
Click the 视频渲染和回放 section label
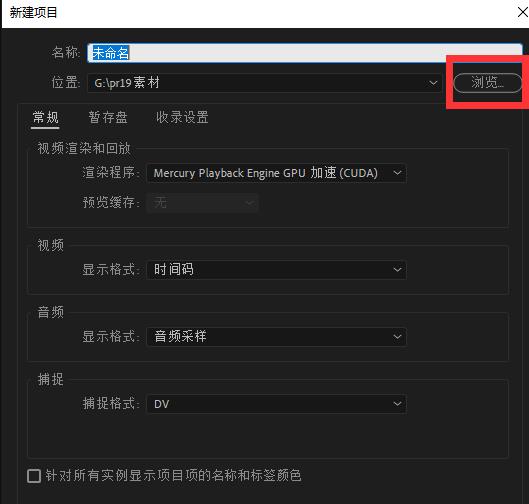pyautogui.click(x=84, y=148)
